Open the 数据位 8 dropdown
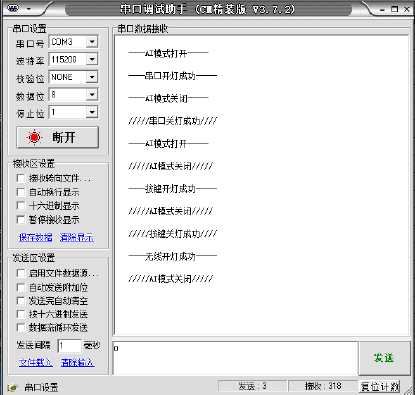The height and width of the screenshot is (395, 415). pyautogui.click(x=92, y=95)
